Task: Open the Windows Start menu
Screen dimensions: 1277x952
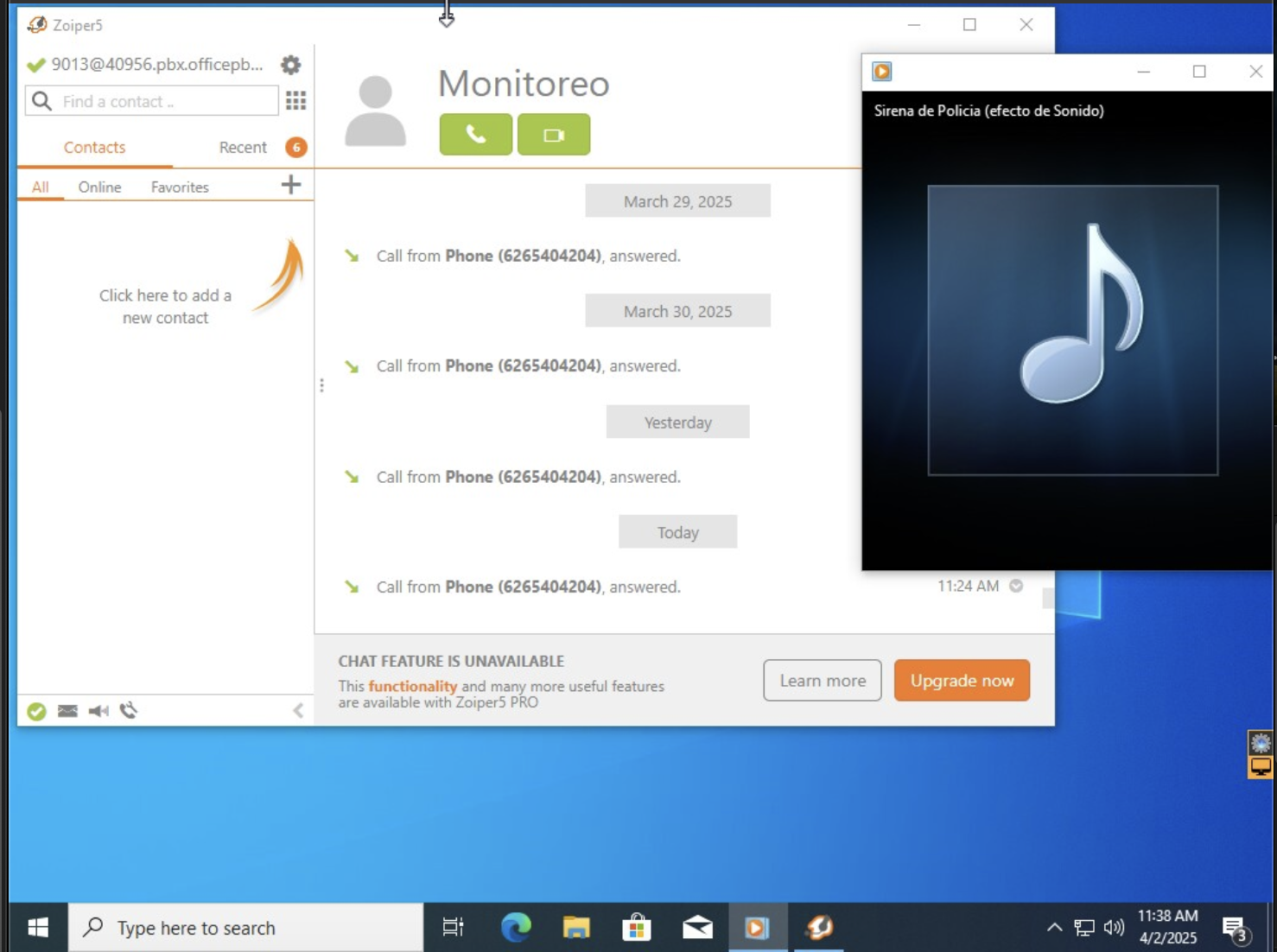Action: 38,928
